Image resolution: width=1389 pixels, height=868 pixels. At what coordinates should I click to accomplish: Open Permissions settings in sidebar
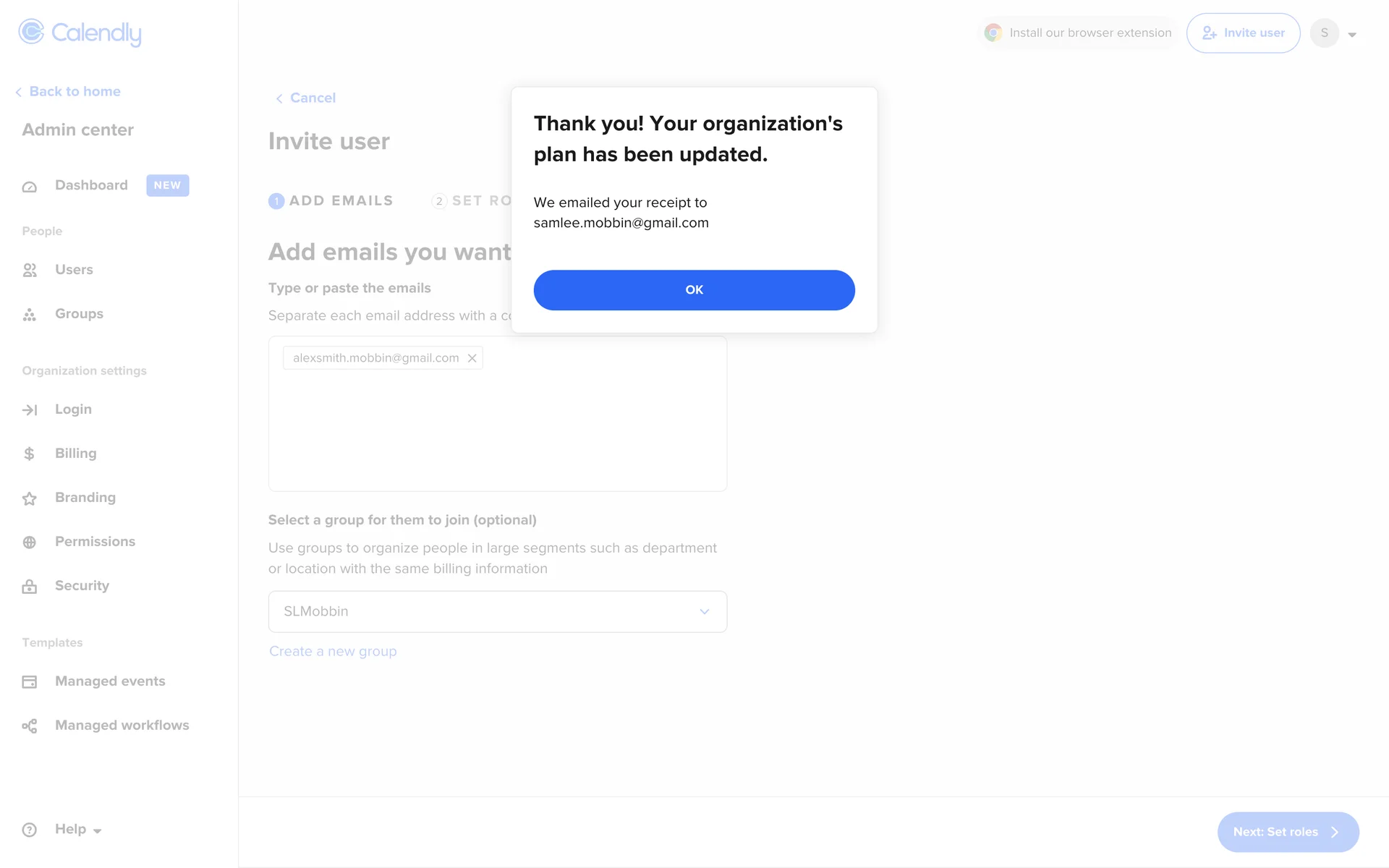(95, 542)
